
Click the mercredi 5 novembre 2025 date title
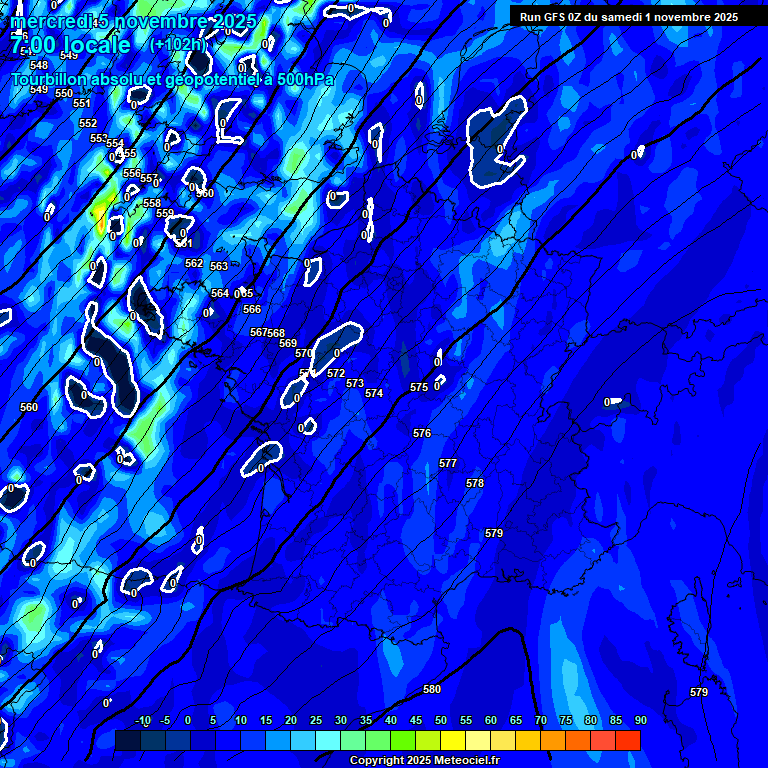133,21
